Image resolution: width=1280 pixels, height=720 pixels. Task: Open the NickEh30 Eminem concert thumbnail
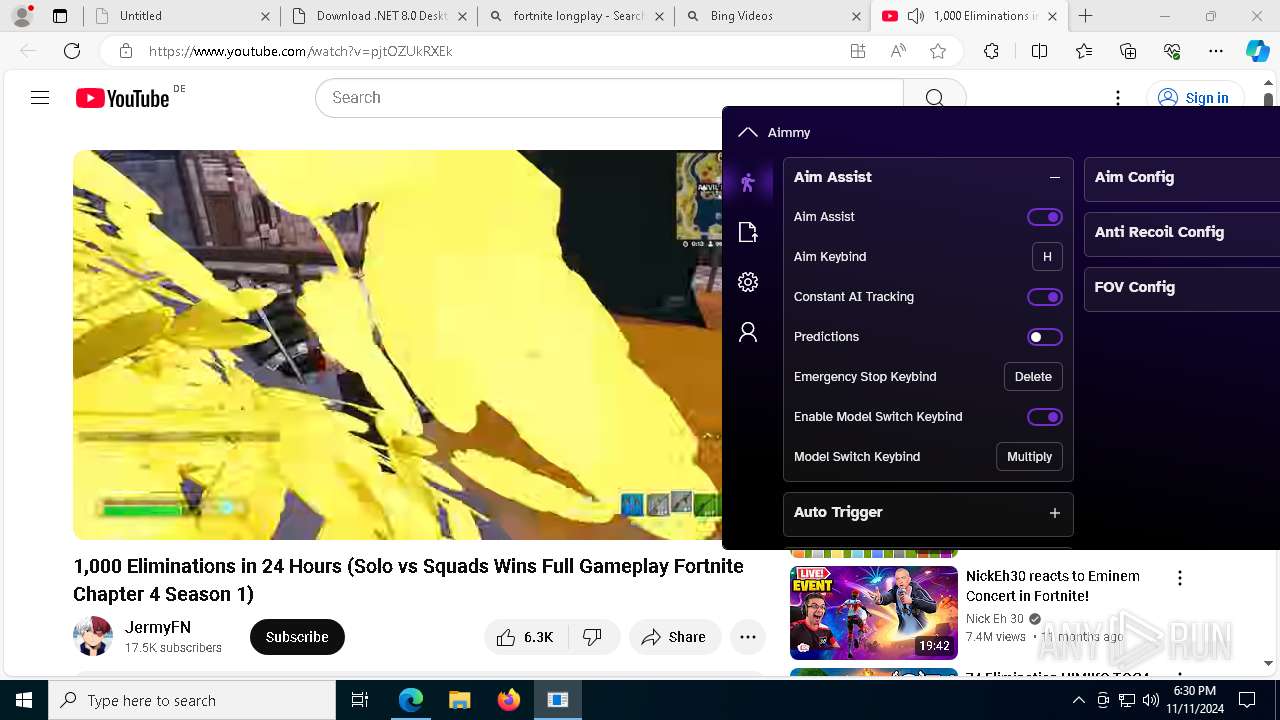click(874, 613)
